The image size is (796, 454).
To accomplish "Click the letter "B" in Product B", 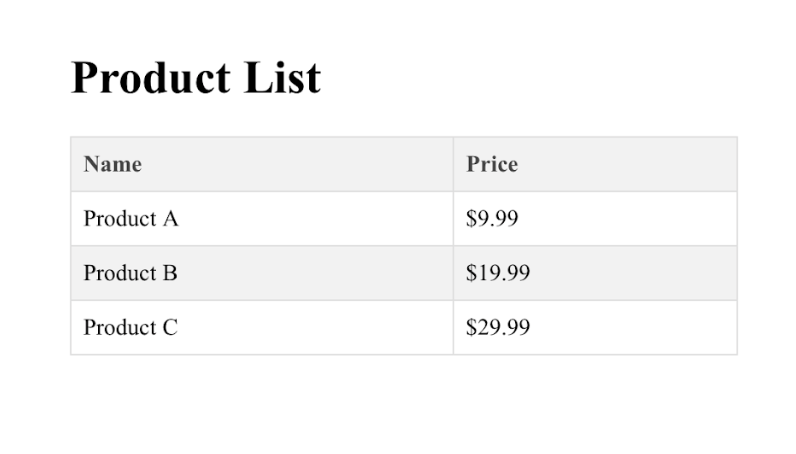I will pos(170,273).
